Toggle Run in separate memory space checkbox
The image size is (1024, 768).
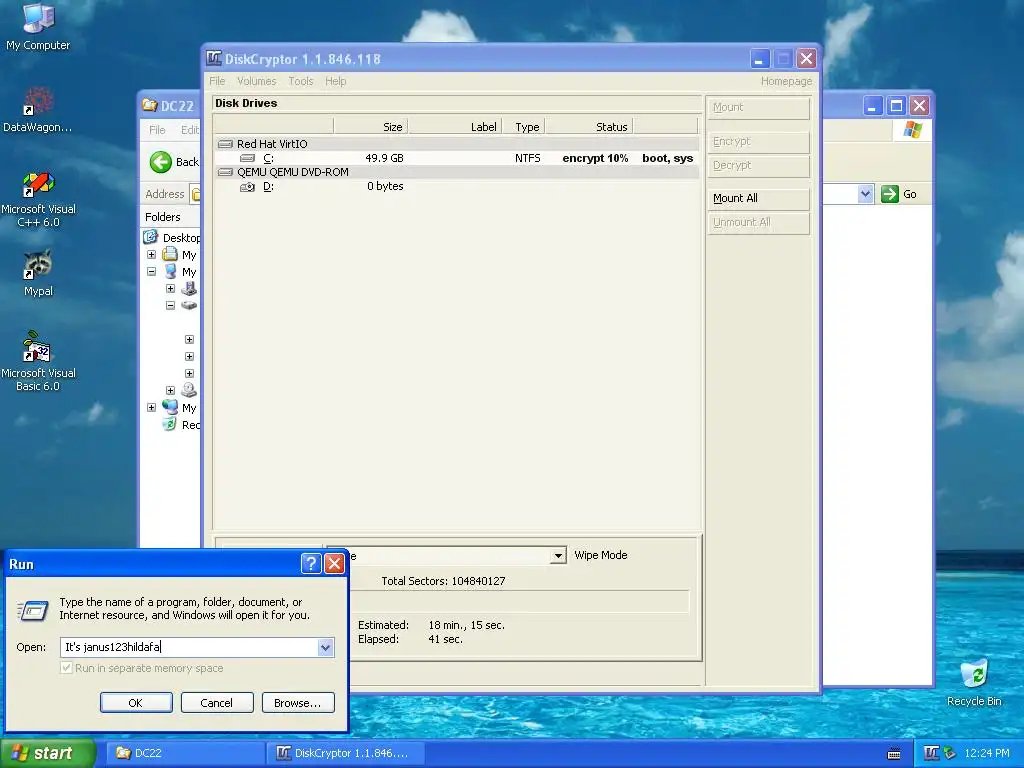click(x=66, y=667)
